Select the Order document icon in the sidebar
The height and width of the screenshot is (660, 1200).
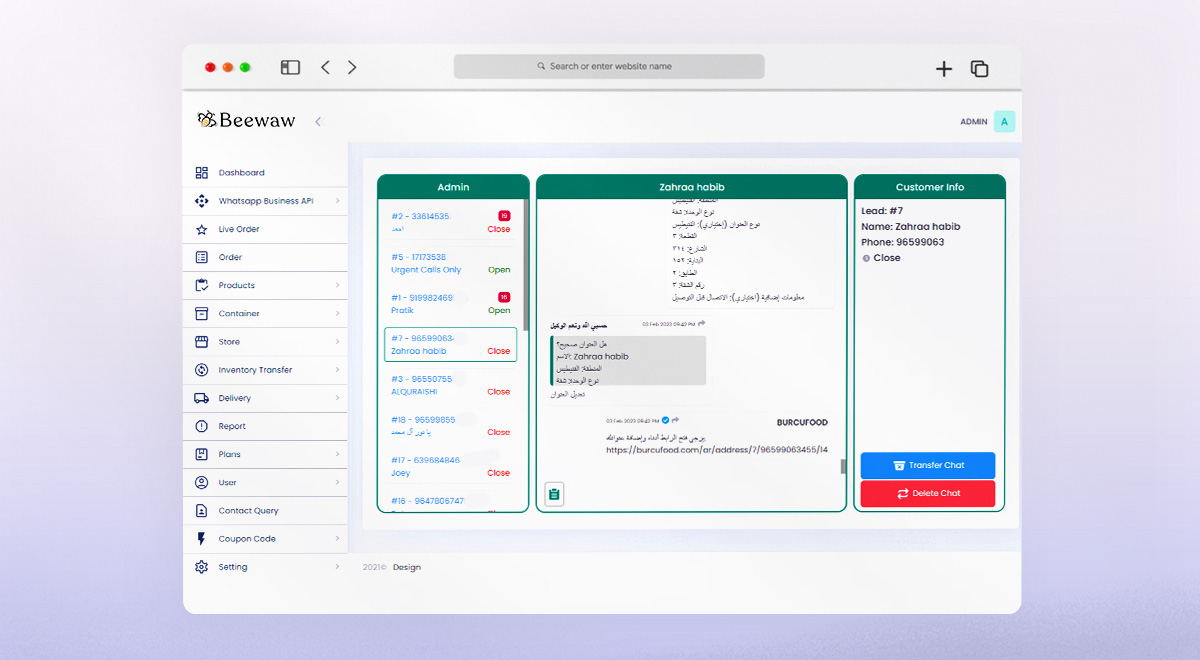(x=200, y=257)
